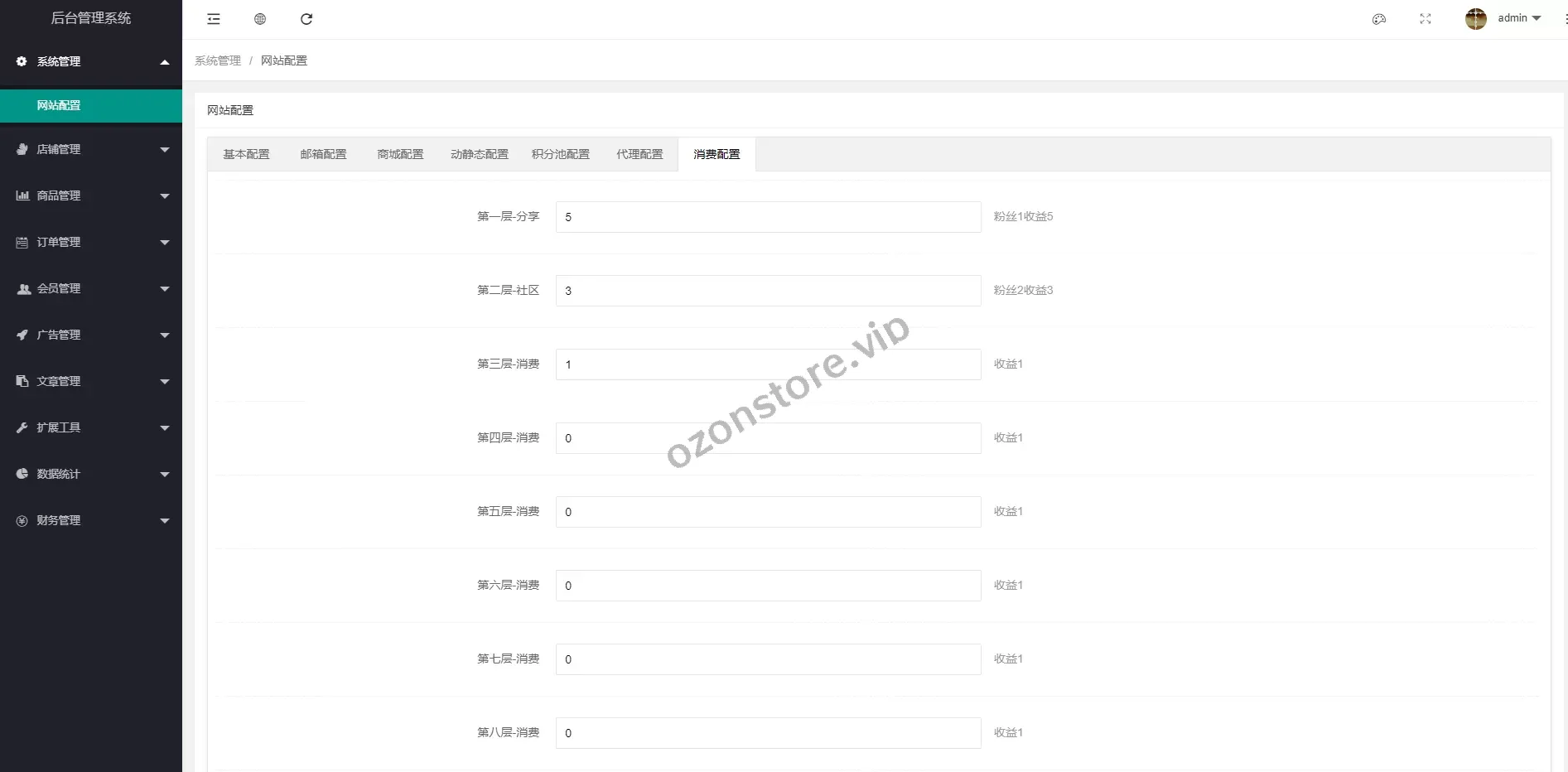This screenshot has height=772, width=1568.
Task: Click the 财务管理 yen icon
Action: (x=22, y=520)
